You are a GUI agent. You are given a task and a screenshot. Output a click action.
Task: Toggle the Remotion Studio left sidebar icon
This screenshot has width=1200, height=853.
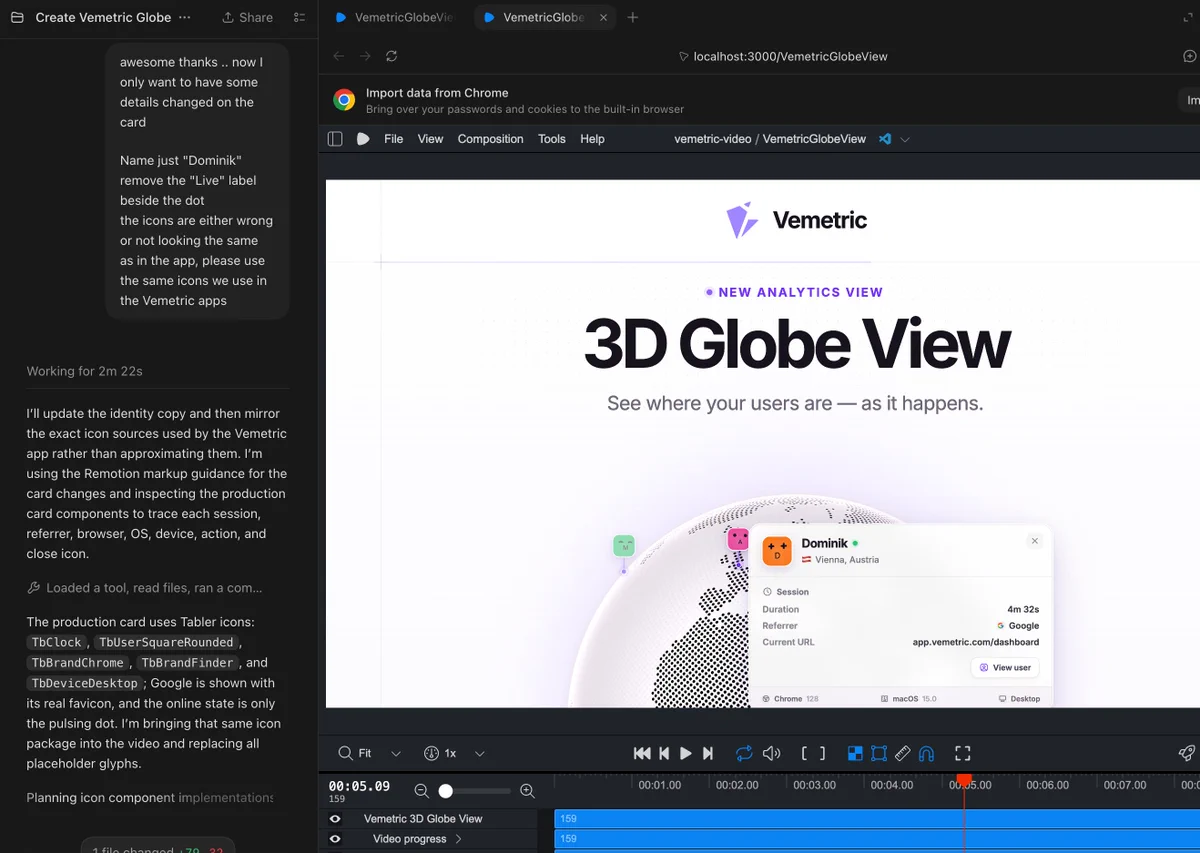tap(335, 139)
